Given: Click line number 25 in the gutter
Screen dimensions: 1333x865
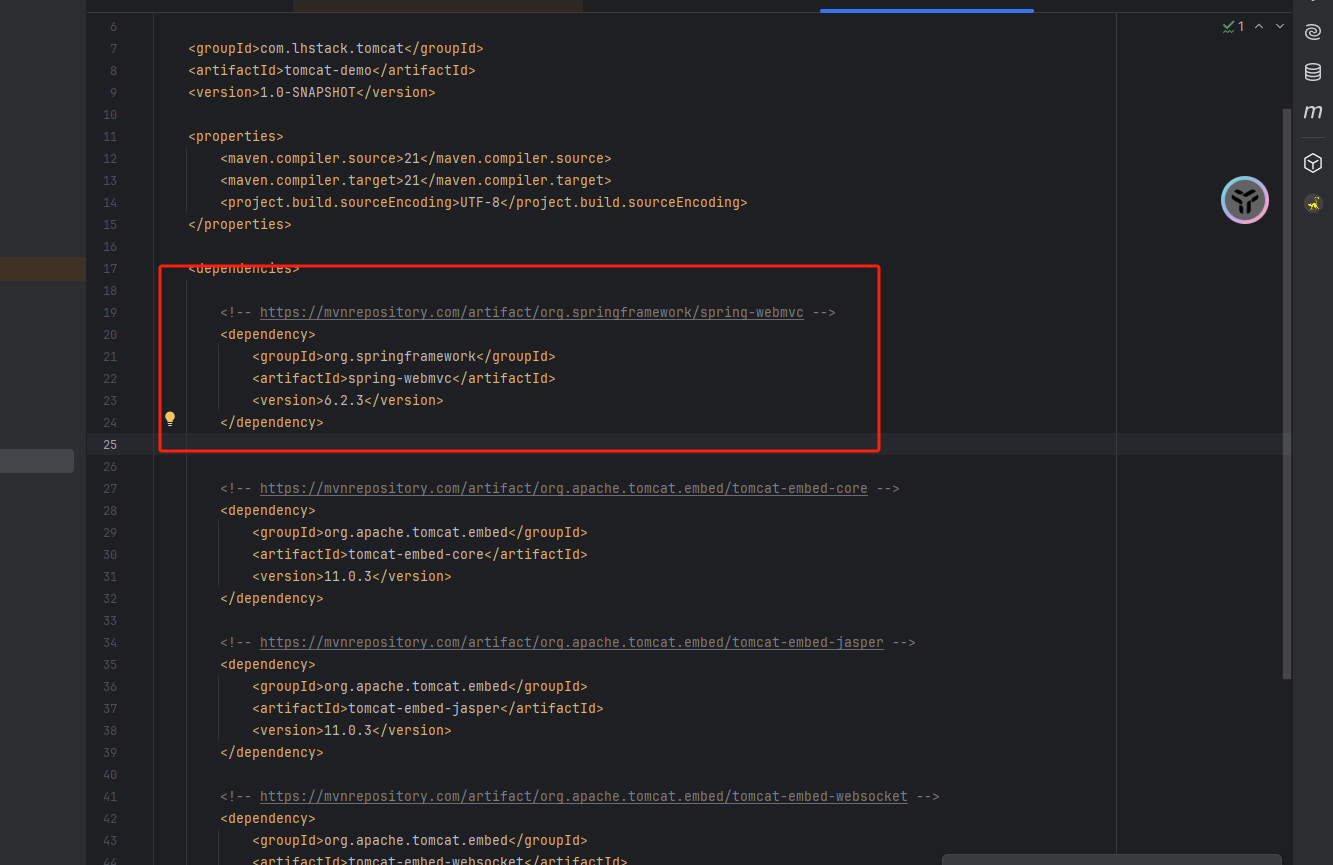Looking at the screenshot, I should click(x=110, y=444).
